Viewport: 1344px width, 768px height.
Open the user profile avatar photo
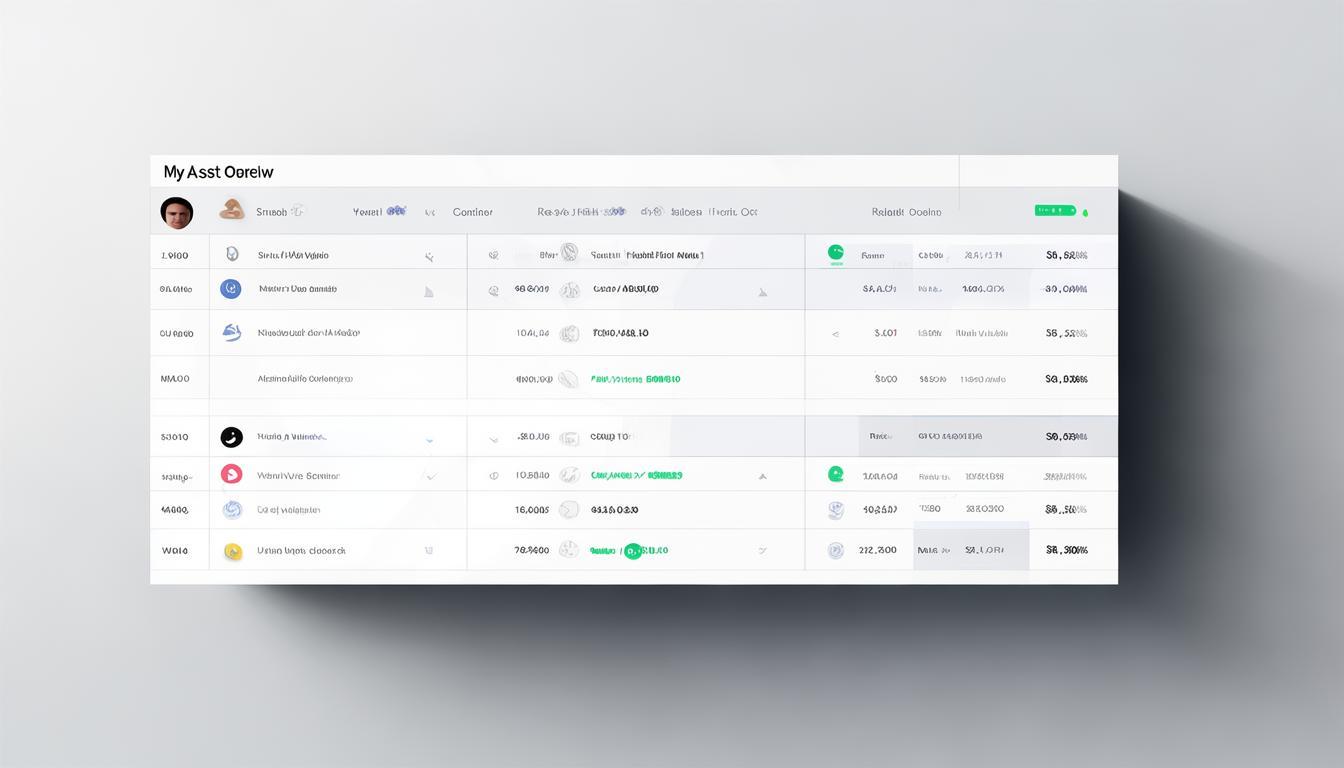click(177, 212)
